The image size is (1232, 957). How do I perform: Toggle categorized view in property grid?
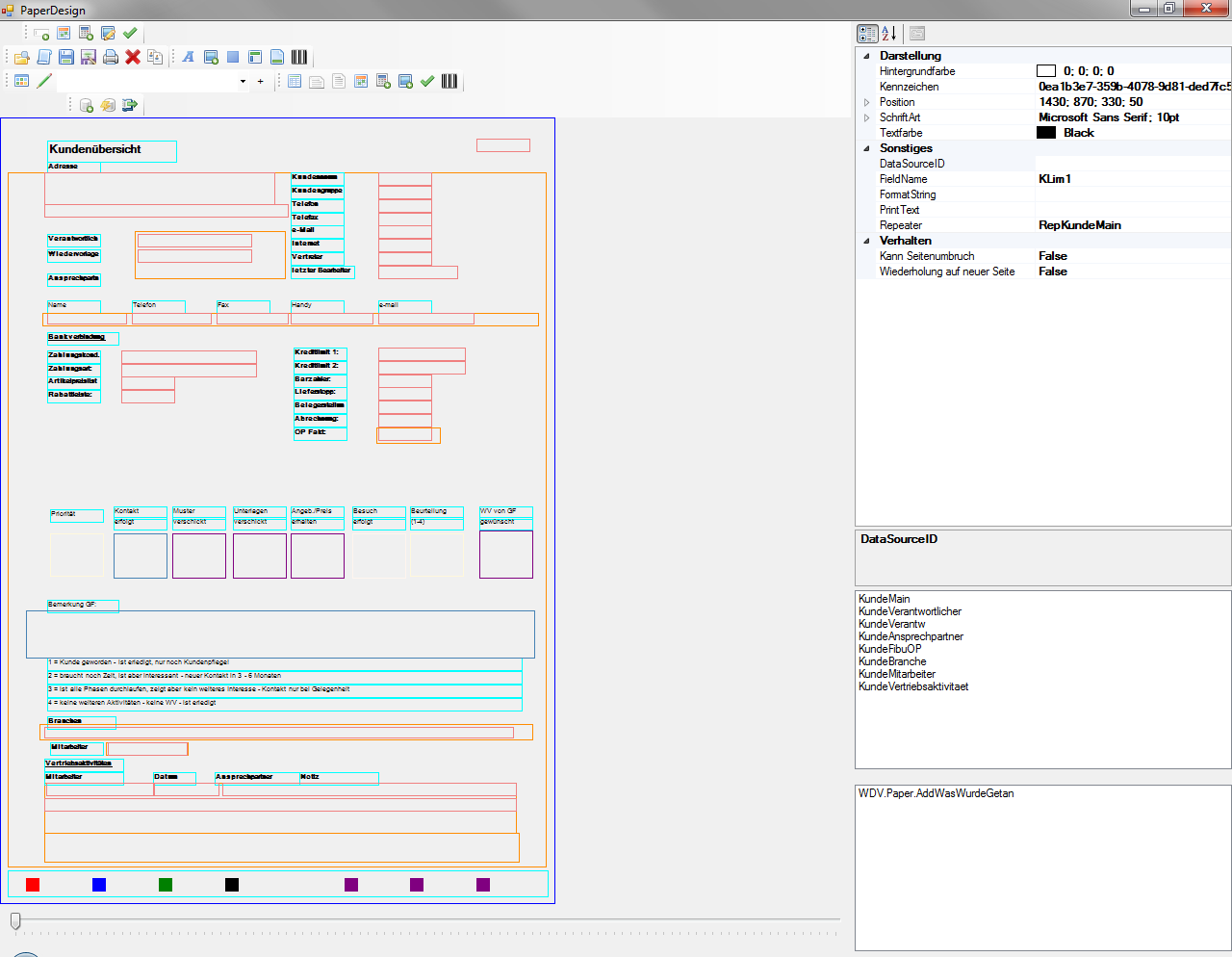point(867,34)
